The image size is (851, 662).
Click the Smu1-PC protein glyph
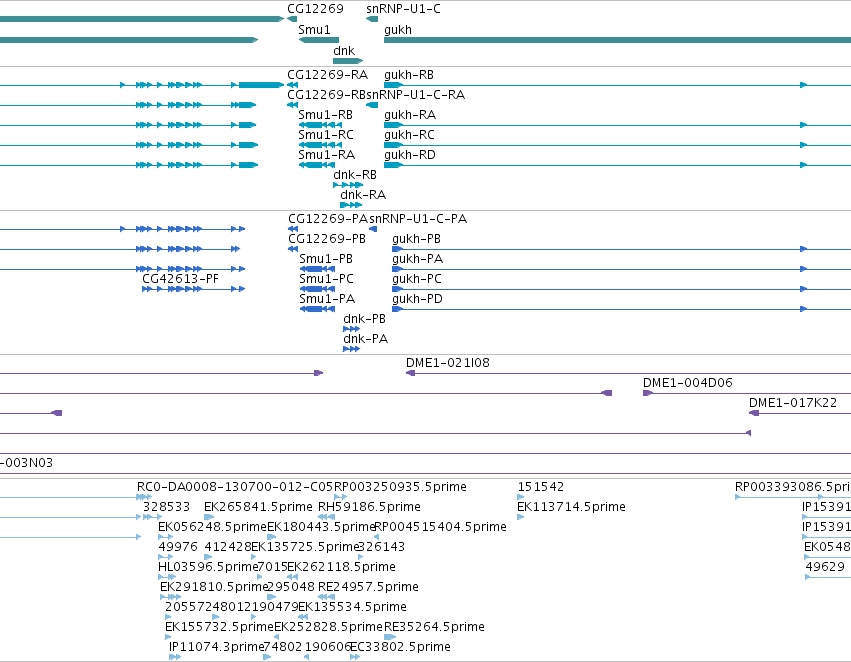tap(317, 289)
